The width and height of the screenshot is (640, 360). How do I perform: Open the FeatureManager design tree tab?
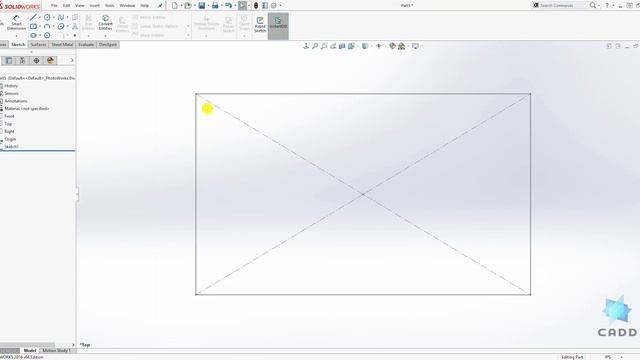9,60
